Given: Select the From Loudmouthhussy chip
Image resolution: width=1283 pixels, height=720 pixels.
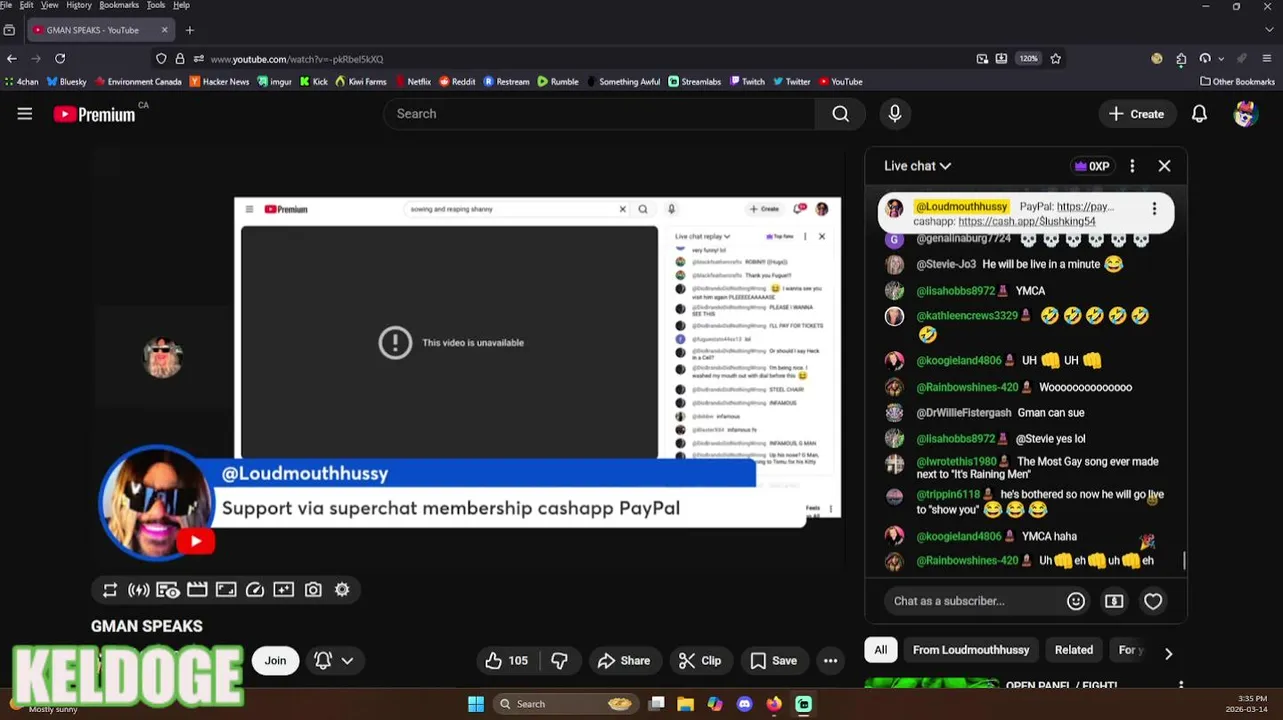Looking at the screenshot, I should [971, 650].
